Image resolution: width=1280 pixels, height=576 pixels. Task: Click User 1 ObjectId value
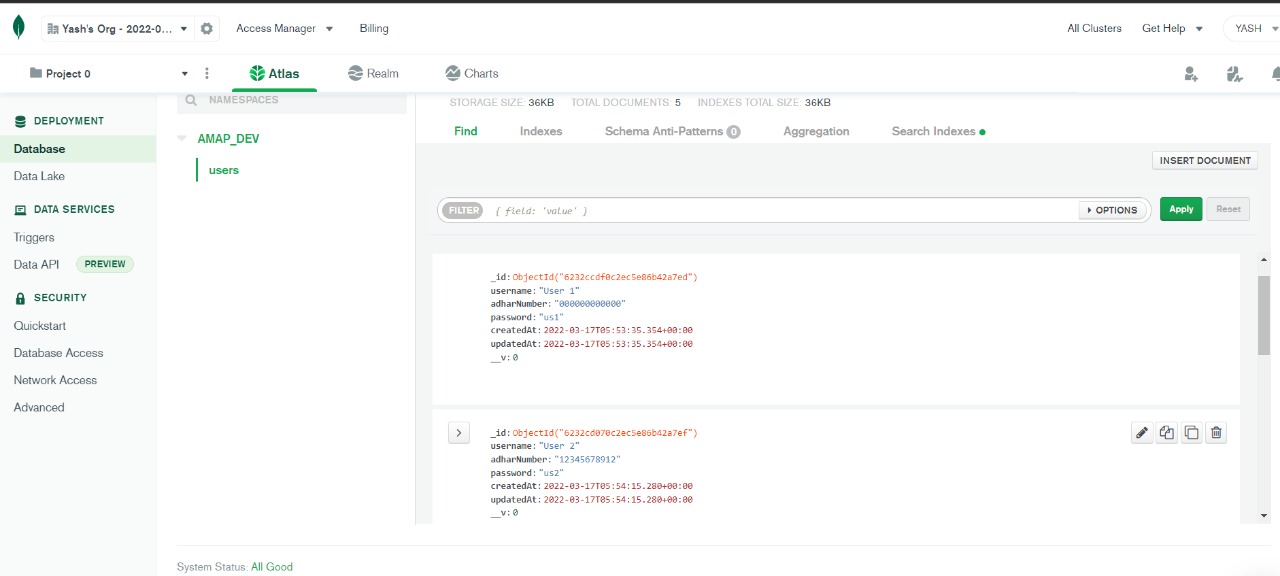[605, 277]
